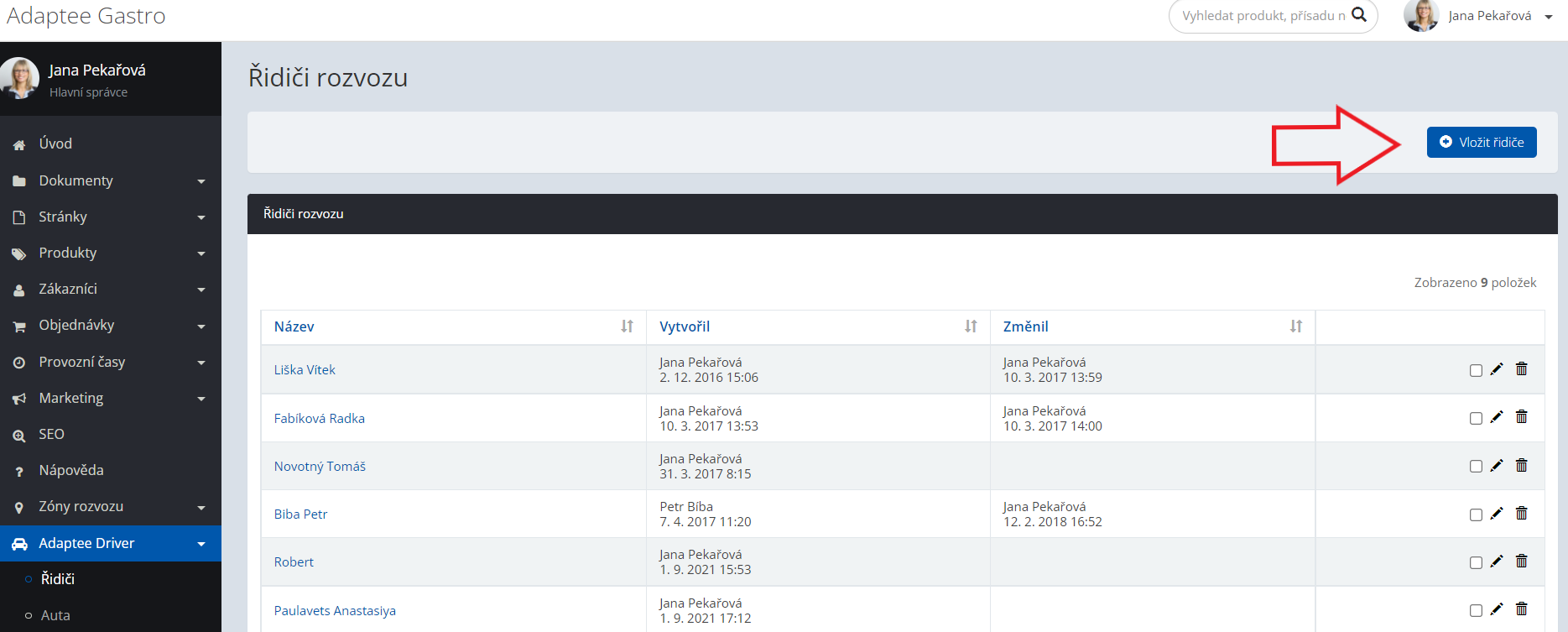This screenshot has width=1568, height=632.
Task: Open the Nápověda menu item
Action: (x=111, y=470)
